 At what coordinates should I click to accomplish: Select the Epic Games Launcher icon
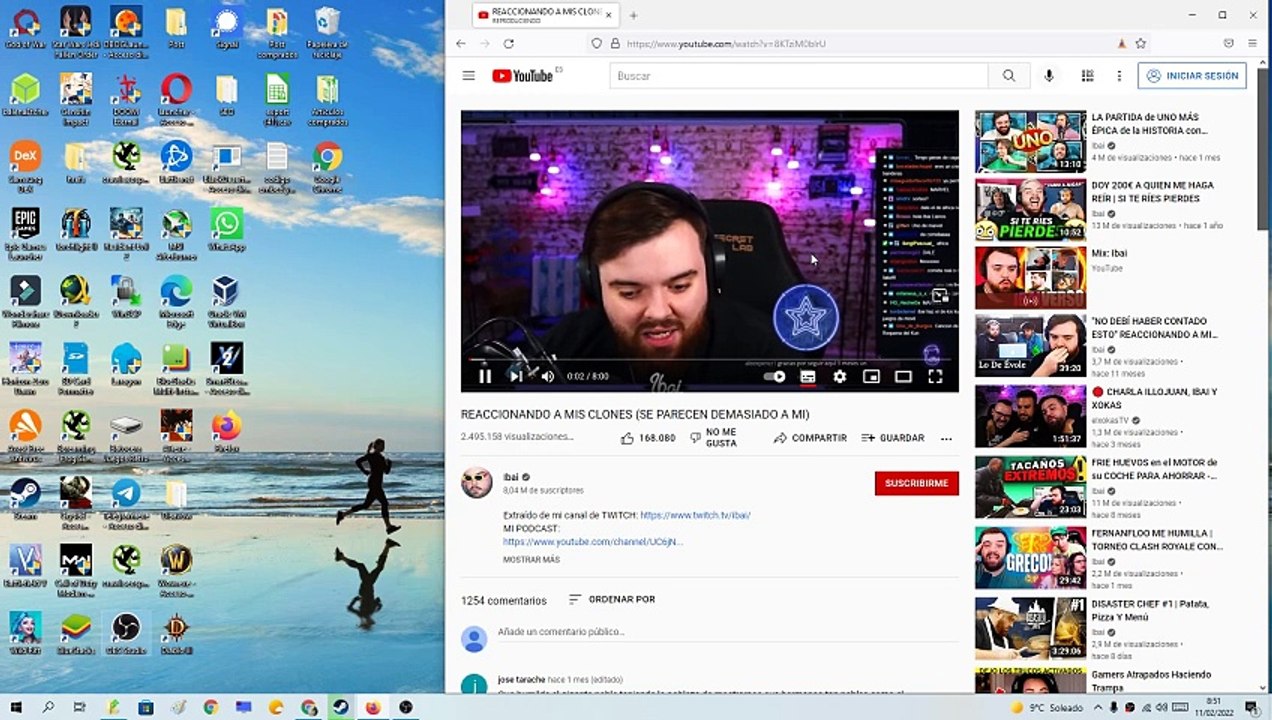click(25, 233)
